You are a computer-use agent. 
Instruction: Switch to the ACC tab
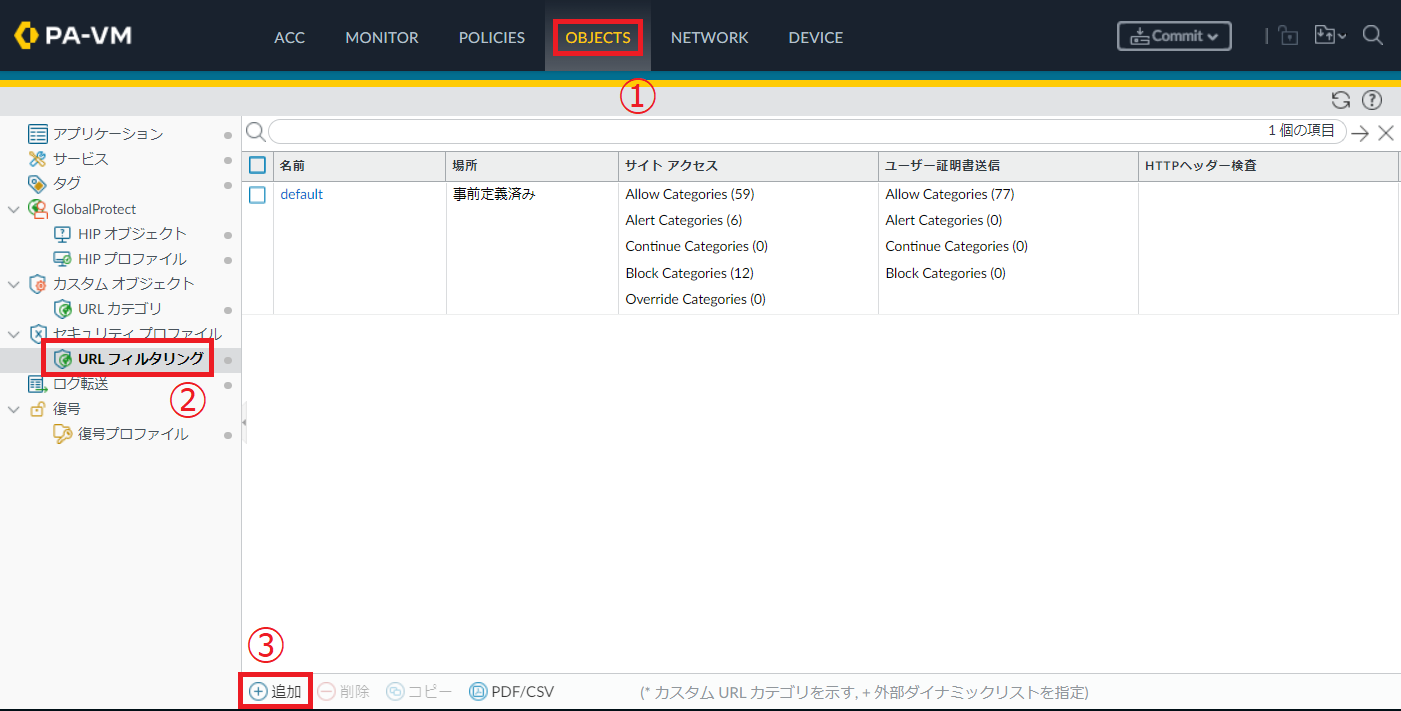289,37
